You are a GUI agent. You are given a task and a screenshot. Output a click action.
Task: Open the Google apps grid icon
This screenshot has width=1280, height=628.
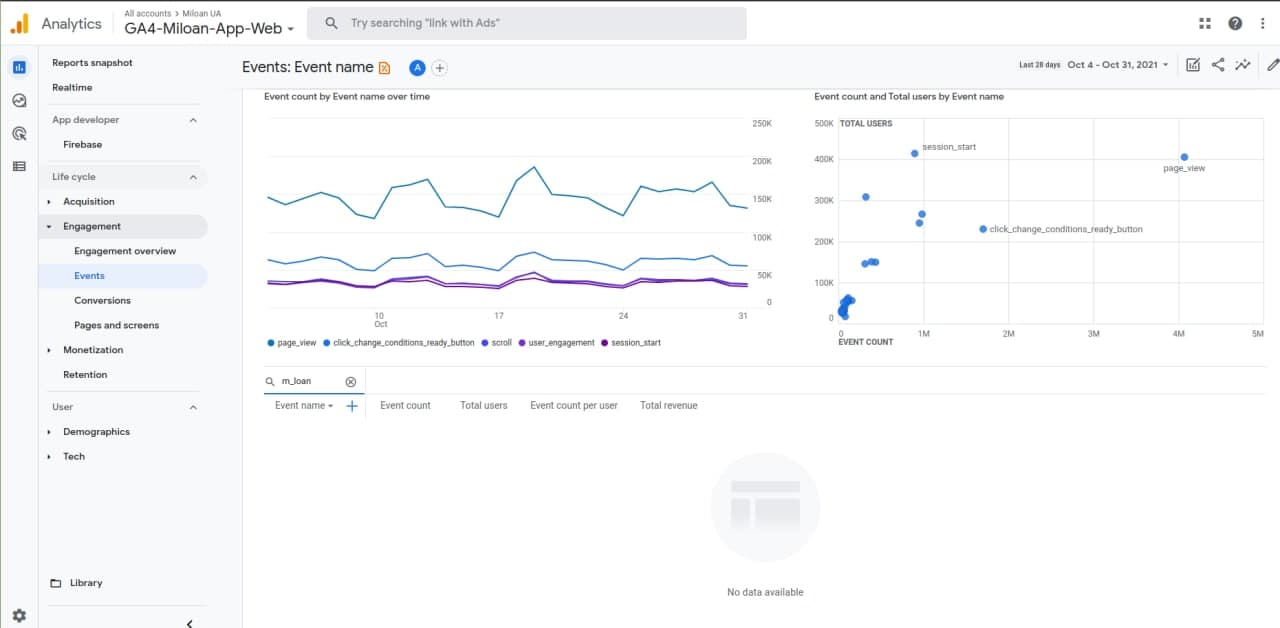click(1205, 23)
